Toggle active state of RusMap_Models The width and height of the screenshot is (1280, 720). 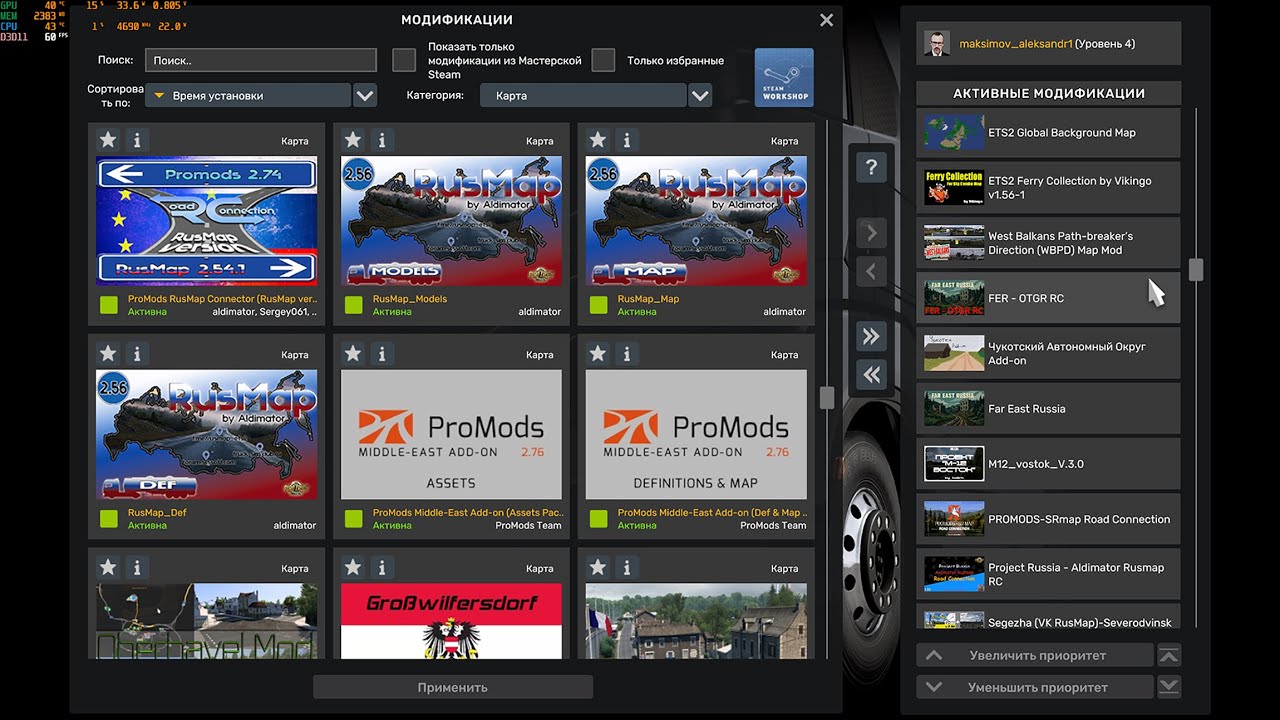(353, 305)
